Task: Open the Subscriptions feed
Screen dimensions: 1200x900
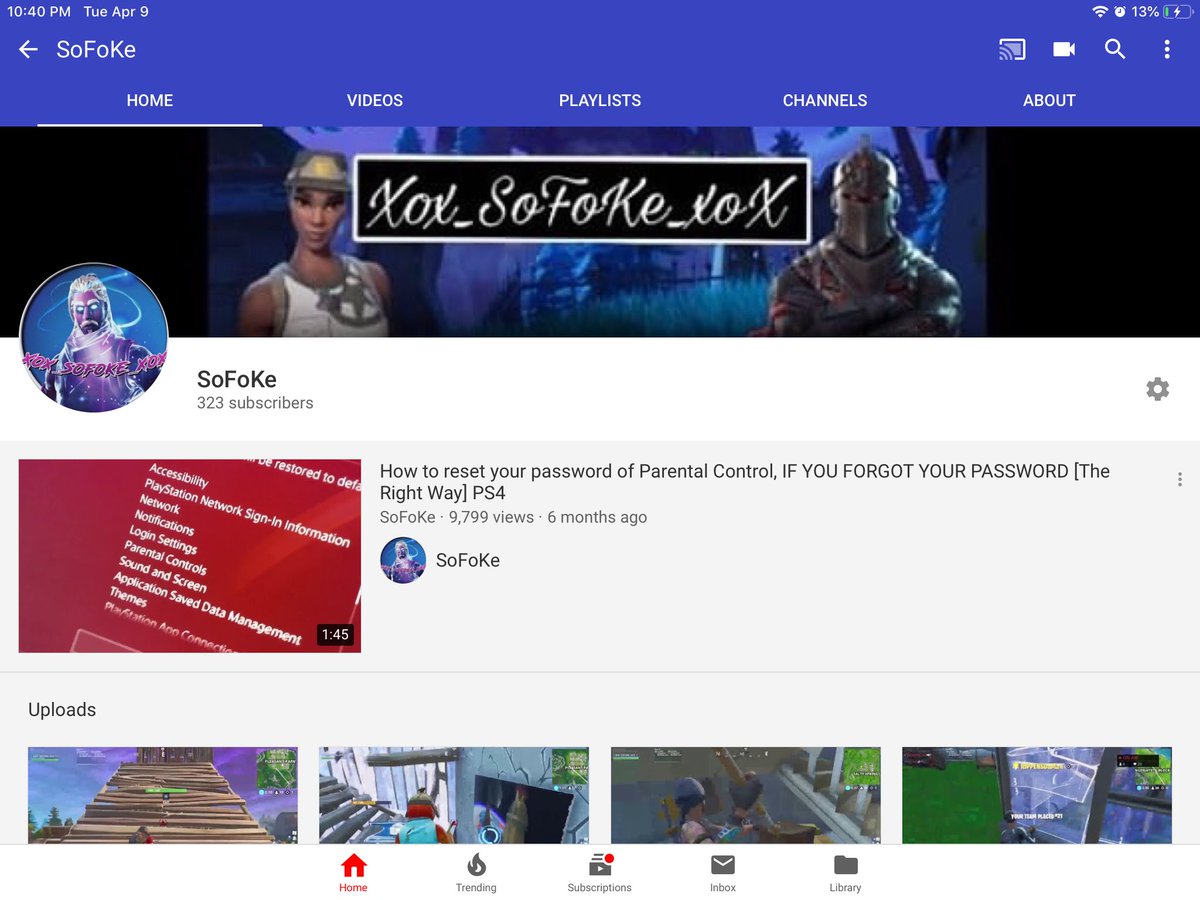Action: click(x=599, y=870)
